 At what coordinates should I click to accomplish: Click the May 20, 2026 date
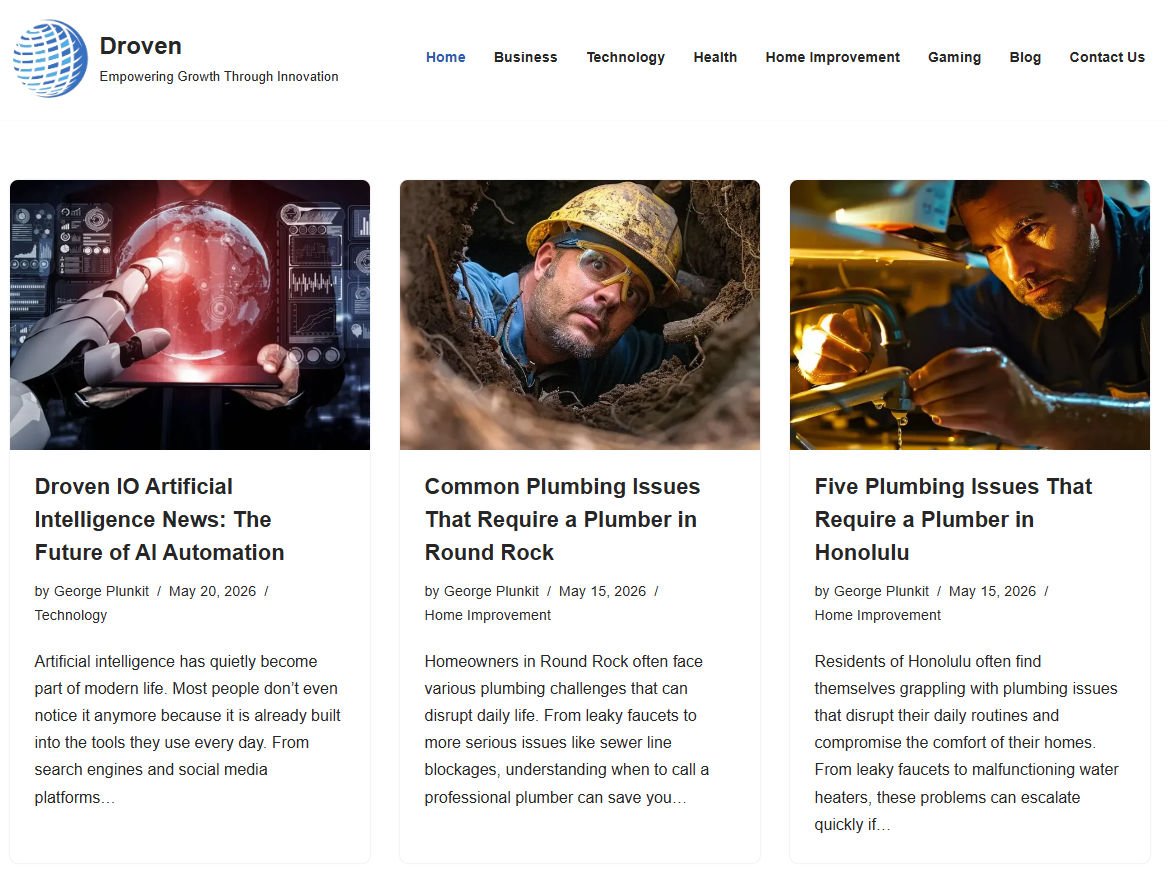[x=212, y=591]
